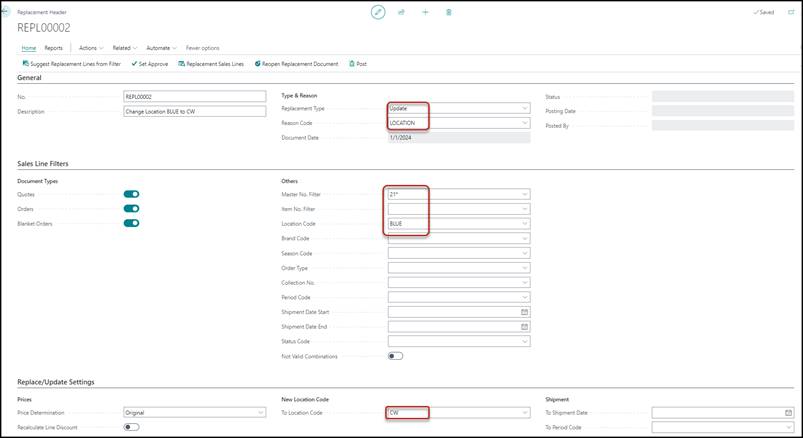Enable Not Valid Combinations switch

point(395,356)
